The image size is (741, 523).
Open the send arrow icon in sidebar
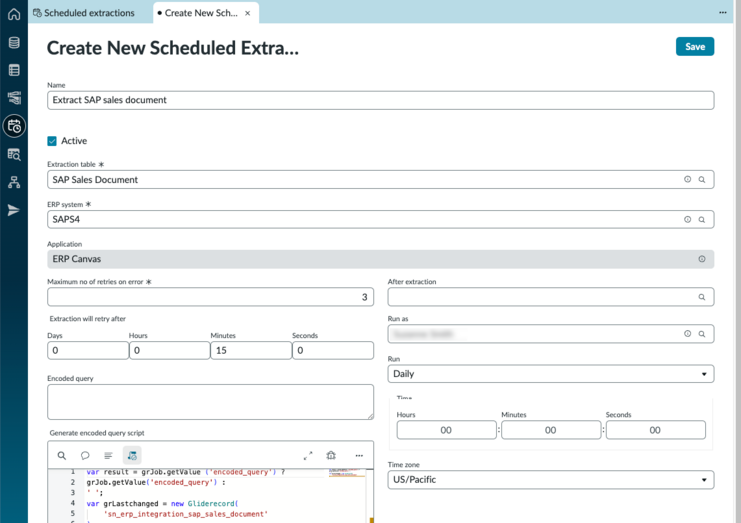[x=14, y=210]
